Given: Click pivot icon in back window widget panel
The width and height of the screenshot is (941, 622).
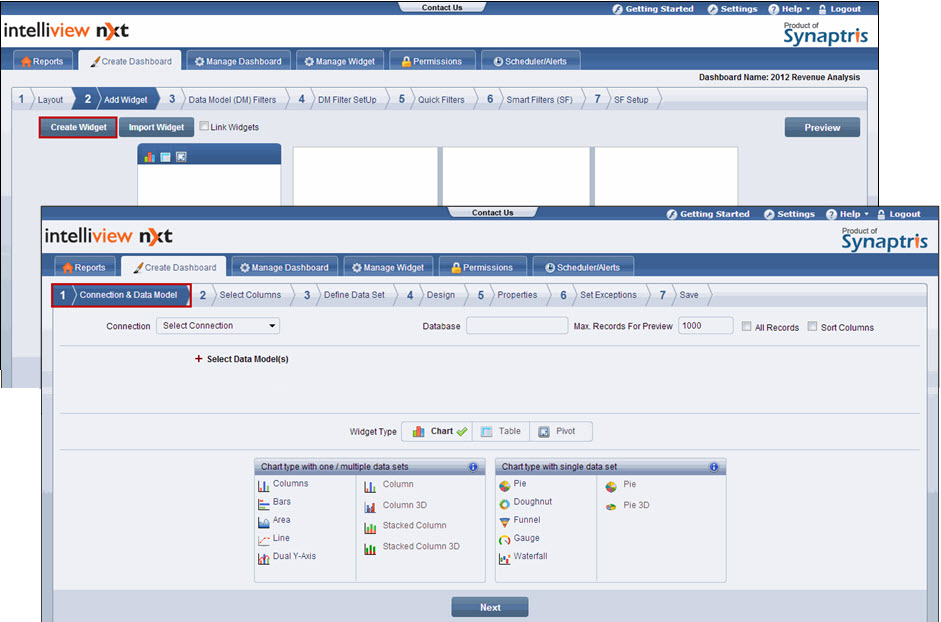Looking at the screenshot, I should click(181, 157).
